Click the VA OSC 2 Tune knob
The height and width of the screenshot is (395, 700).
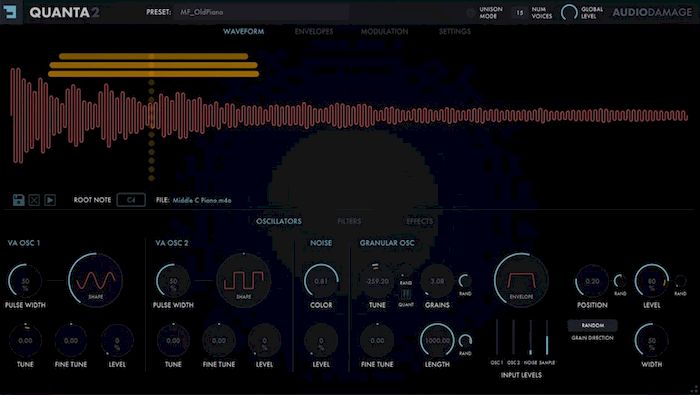click(x=173, y=340)
